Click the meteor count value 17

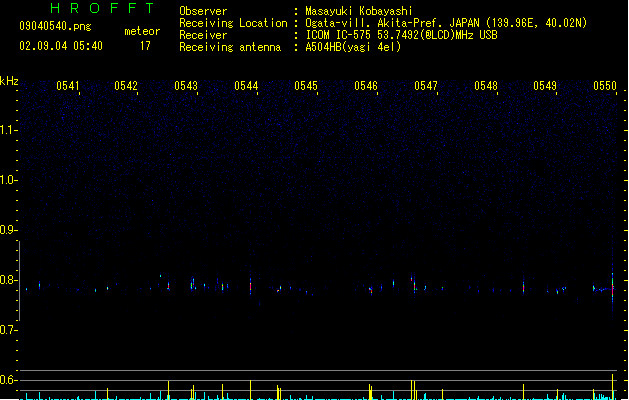(145, 46)
